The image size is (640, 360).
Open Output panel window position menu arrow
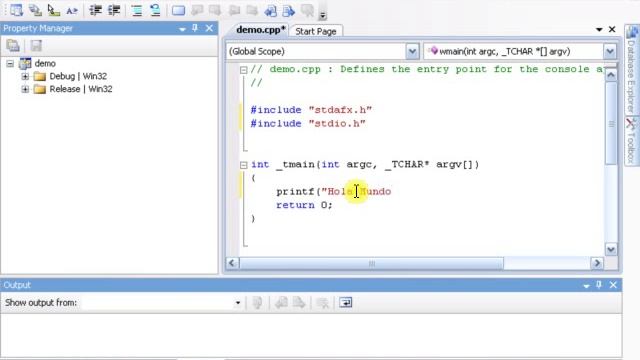point(586,285)
